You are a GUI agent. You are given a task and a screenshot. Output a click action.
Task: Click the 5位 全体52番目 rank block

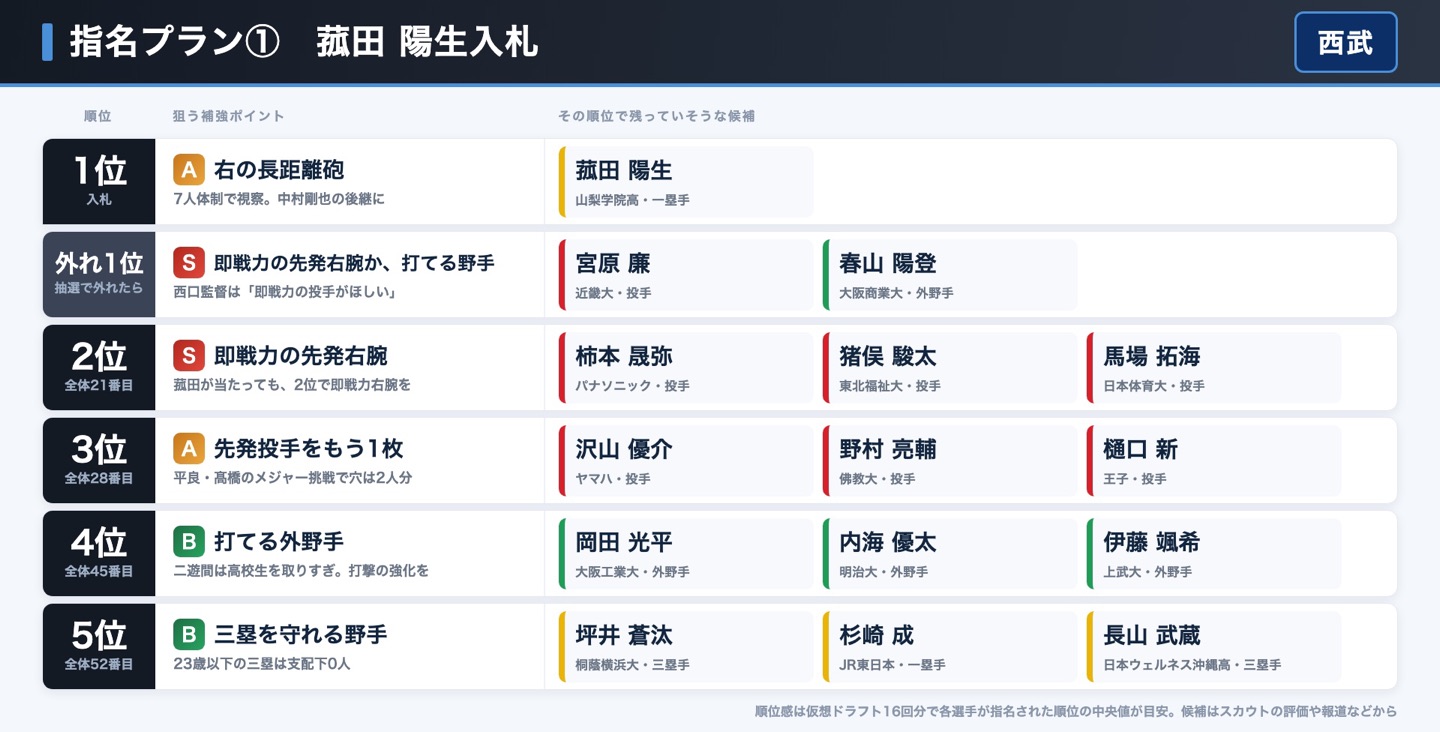coord(99,647)
